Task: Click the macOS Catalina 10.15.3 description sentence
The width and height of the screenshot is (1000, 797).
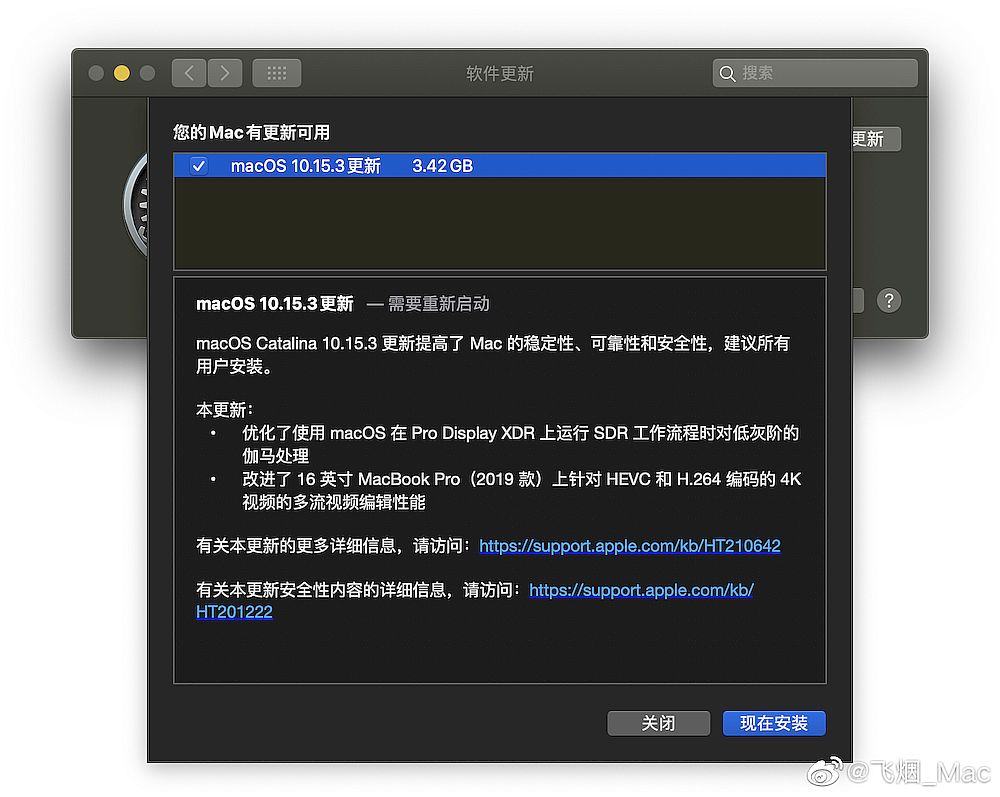Action: point(493,355)
